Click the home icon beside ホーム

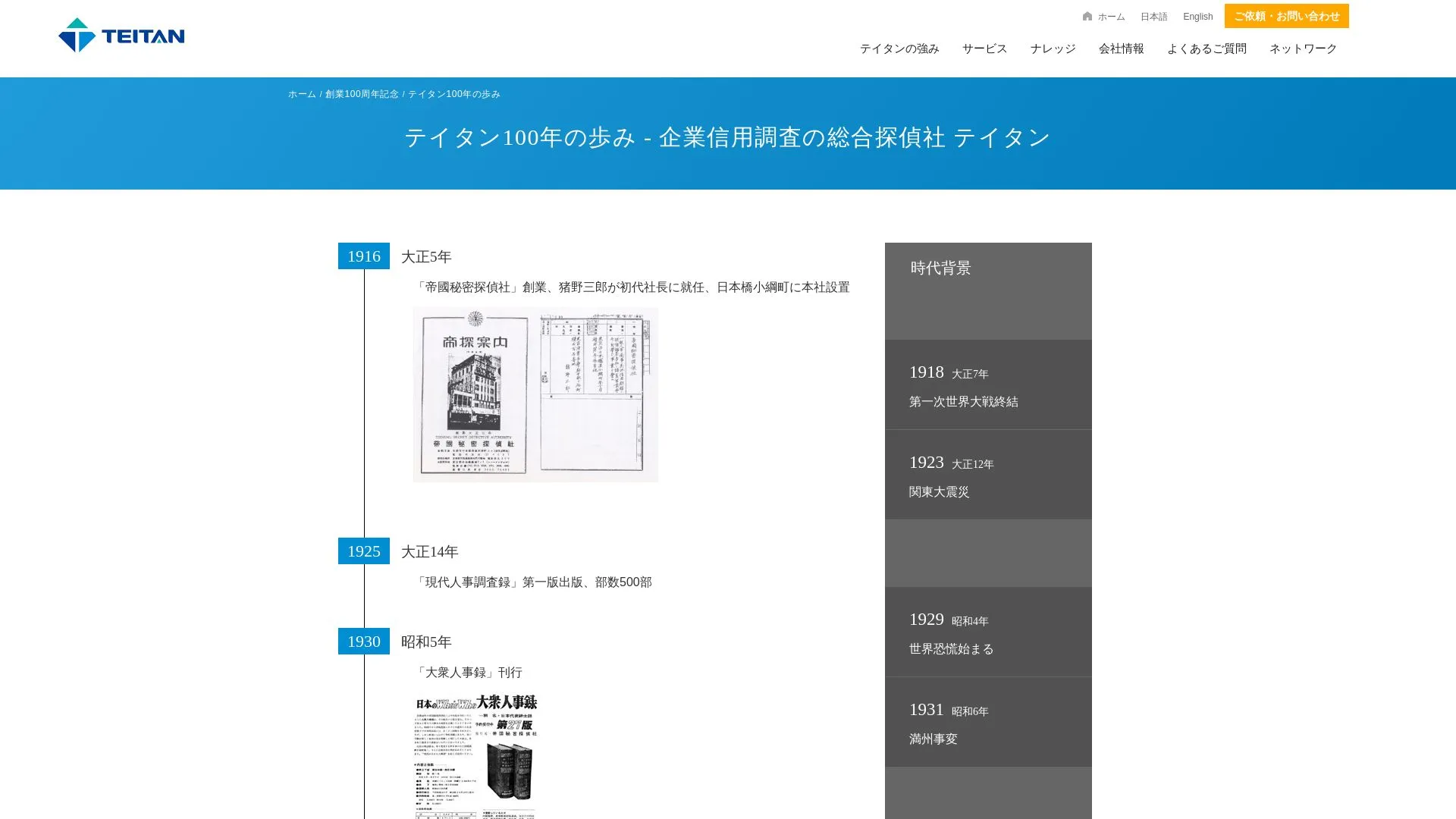[1087, 16]
